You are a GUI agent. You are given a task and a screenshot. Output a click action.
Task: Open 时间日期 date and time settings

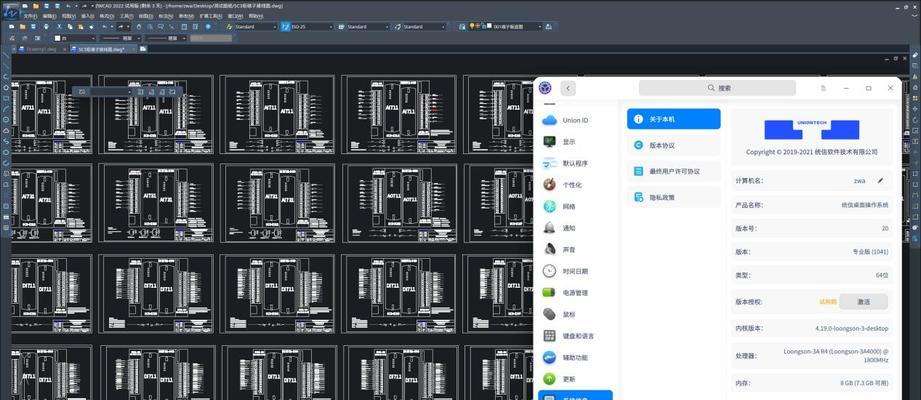[576, 271]
